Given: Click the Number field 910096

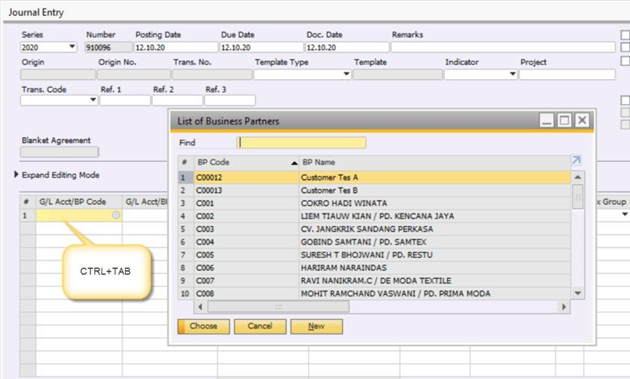Looking at the screenshot, I should click(x=108, y=47).
